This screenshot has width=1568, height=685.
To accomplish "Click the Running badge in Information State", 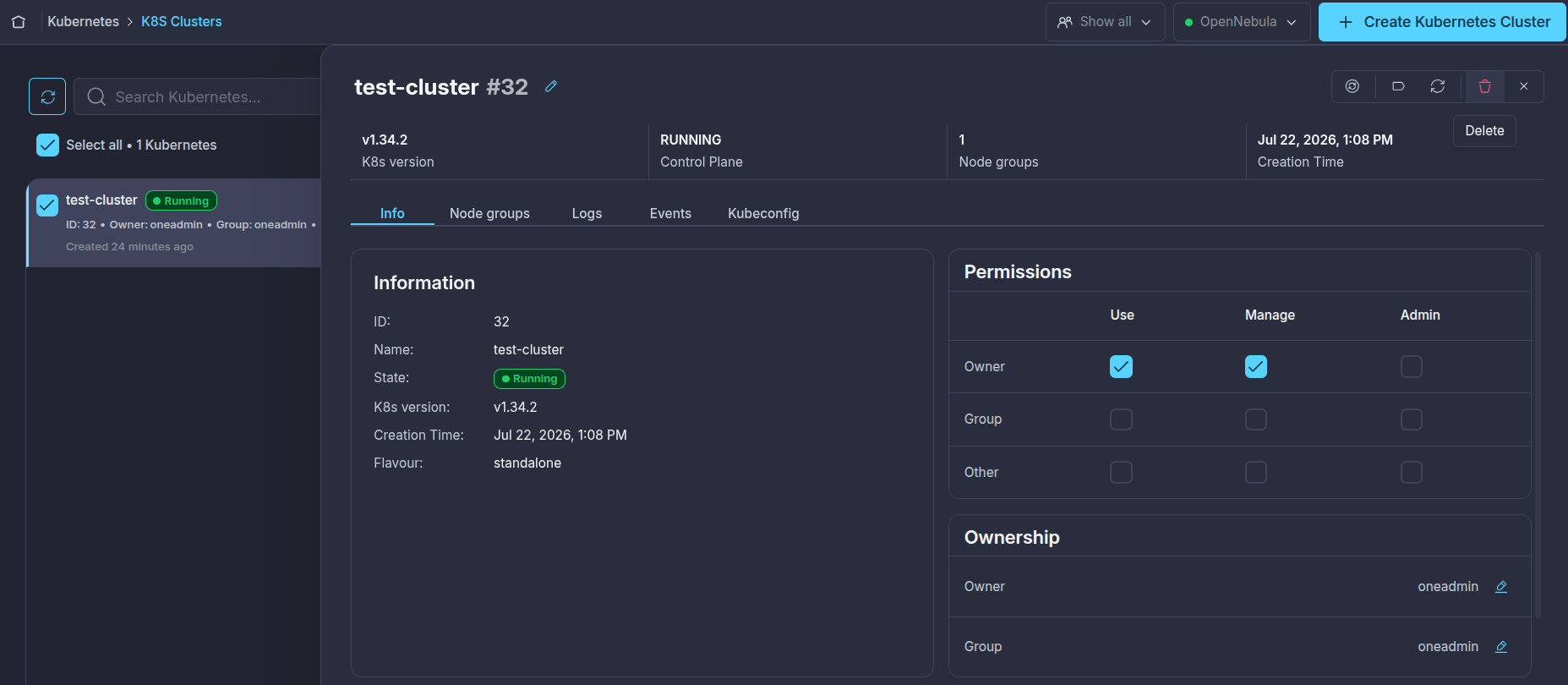I will click(x=529, y=379).
